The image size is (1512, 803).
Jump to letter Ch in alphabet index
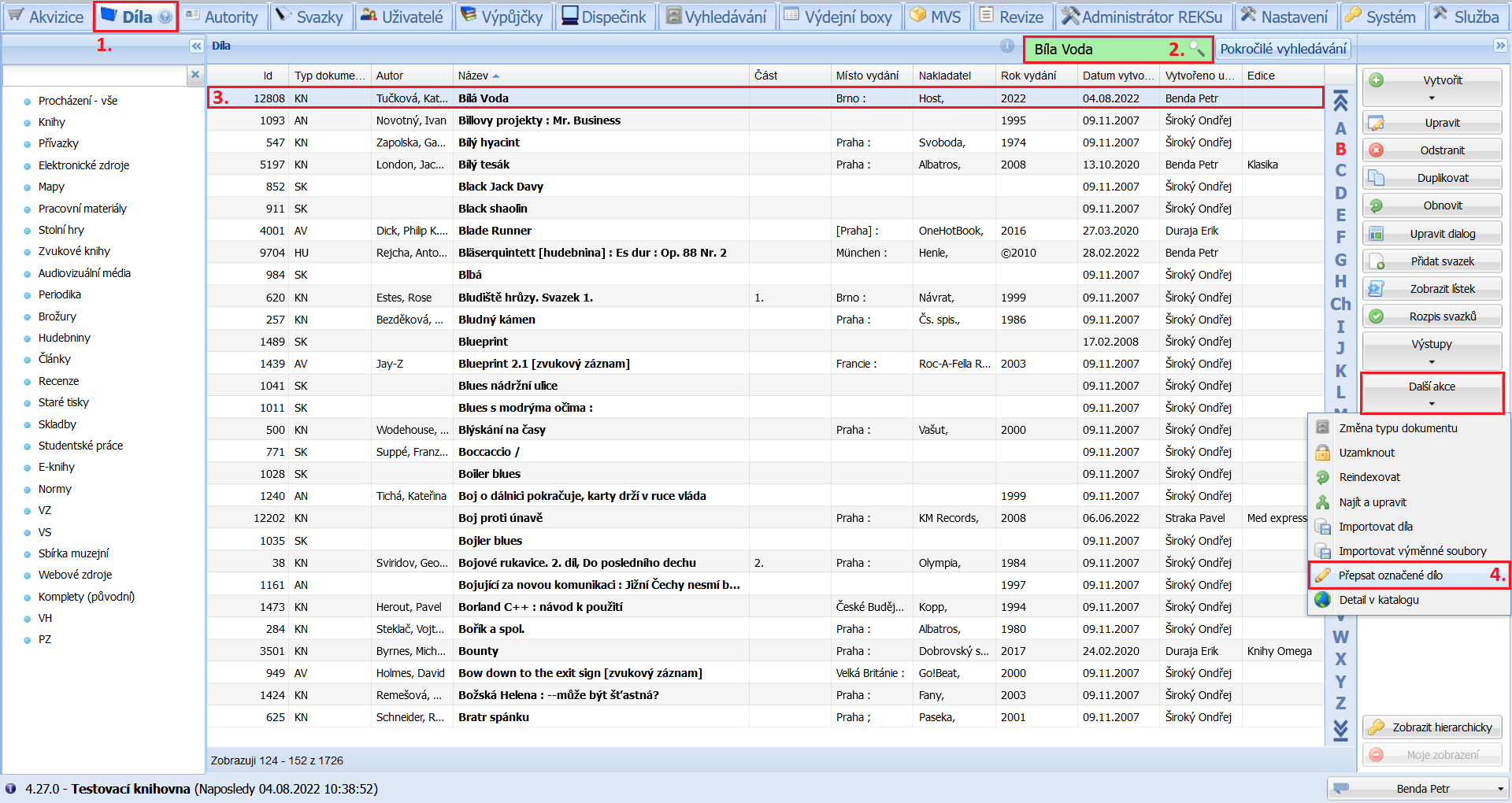[x=1340, y=304]
